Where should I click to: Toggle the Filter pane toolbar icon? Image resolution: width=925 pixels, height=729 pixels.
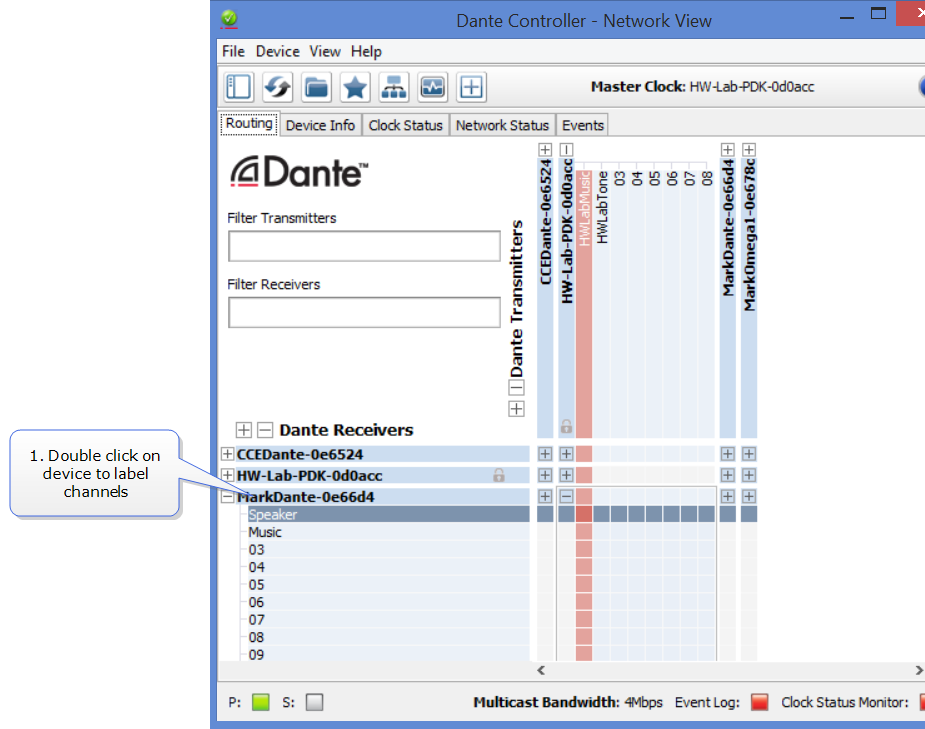click(238, 87)
